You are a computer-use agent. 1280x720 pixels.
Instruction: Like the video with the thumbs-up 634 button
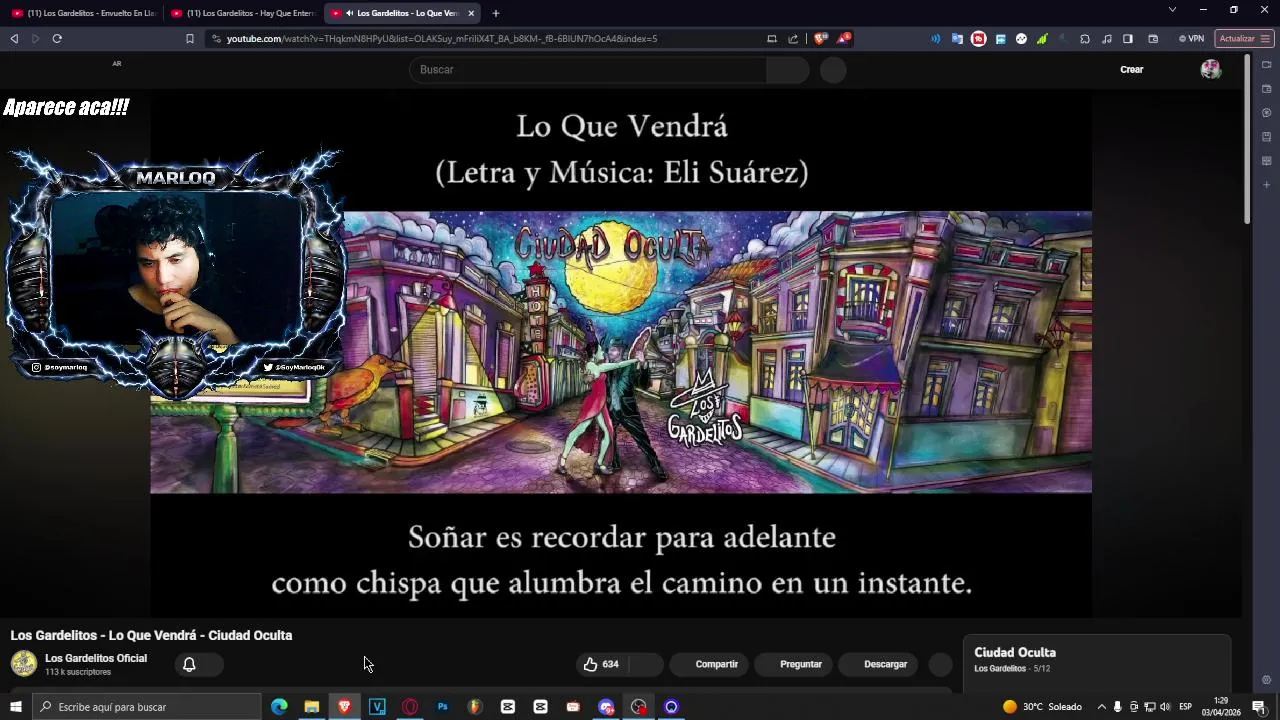click(602, 664)
